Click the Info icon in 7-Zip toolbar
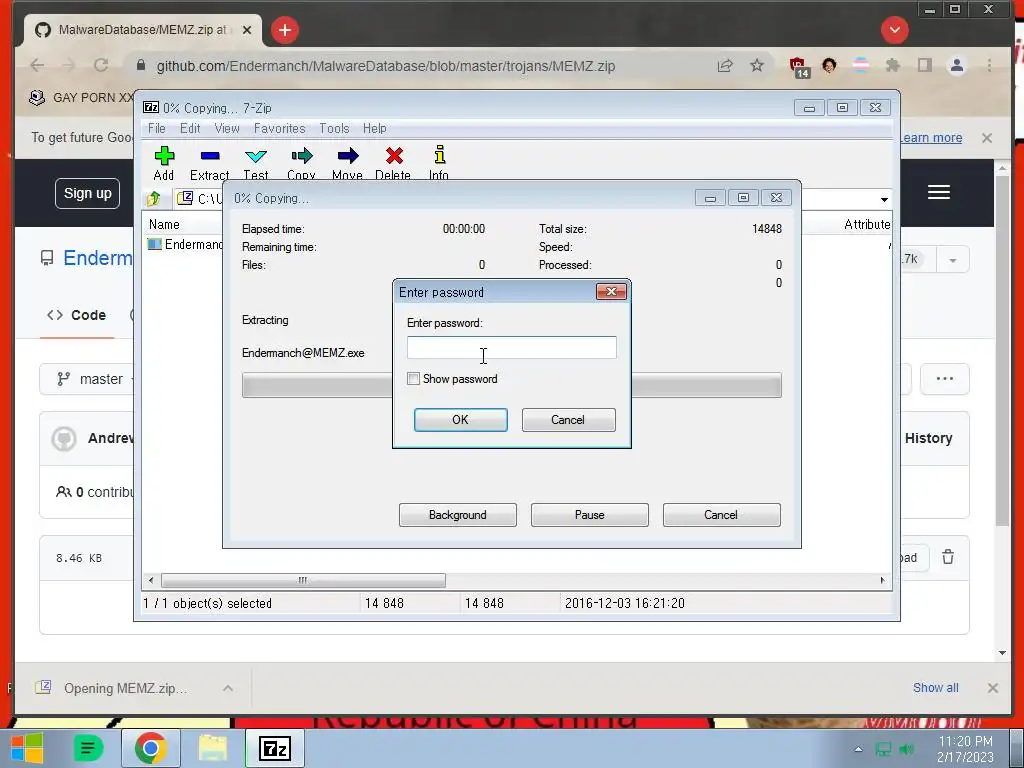Screen dimensions: 1024x768 coord(440,155)
